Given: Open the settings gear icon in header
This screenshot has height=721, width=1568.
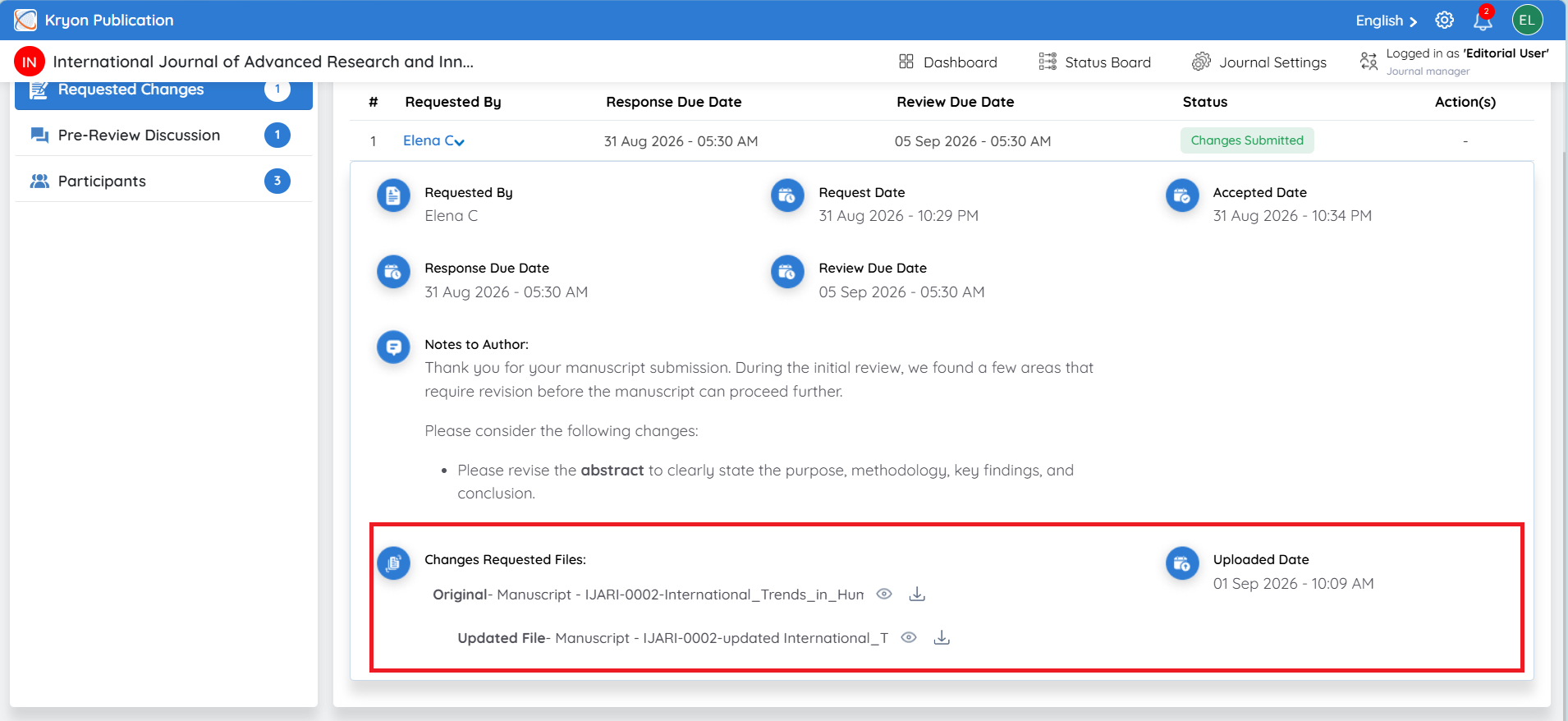Looking at the screenshot, I should pyautogui.click(x=1444, y=21).
